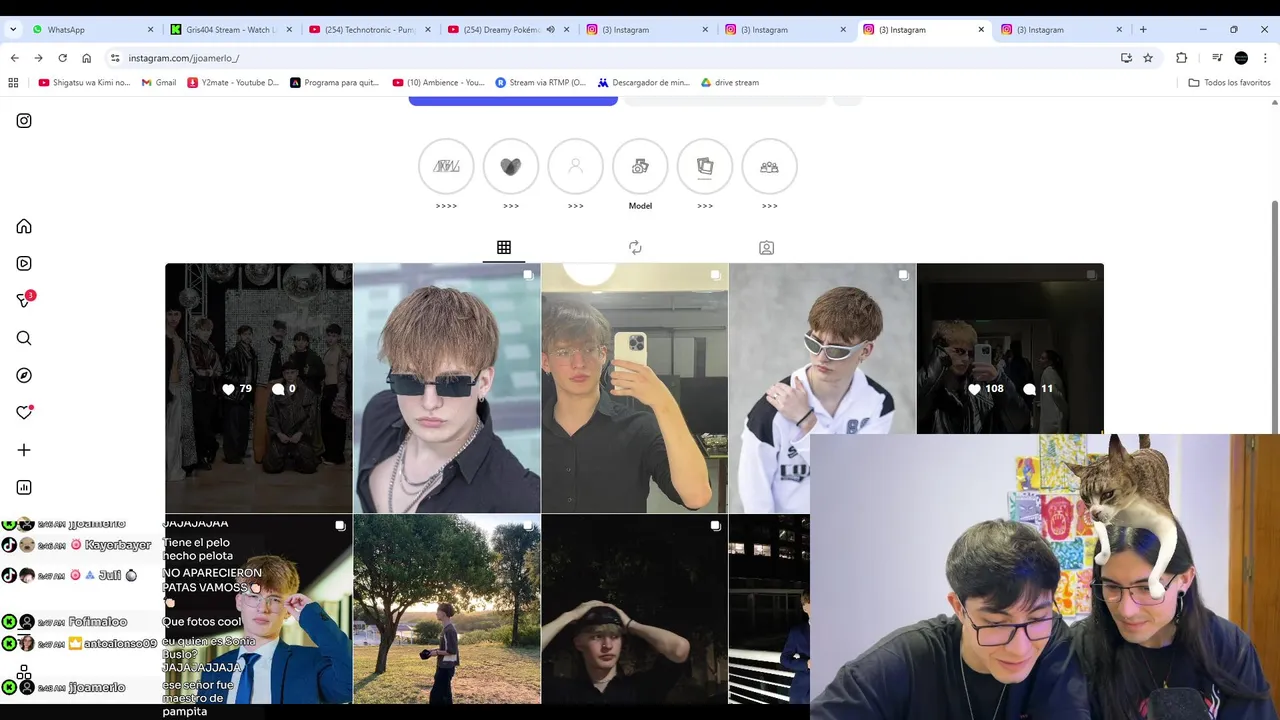Open Todos los favoritos folder
Screen dimensions: 1280x720
pyautogui.click(x=1229, y=83)
